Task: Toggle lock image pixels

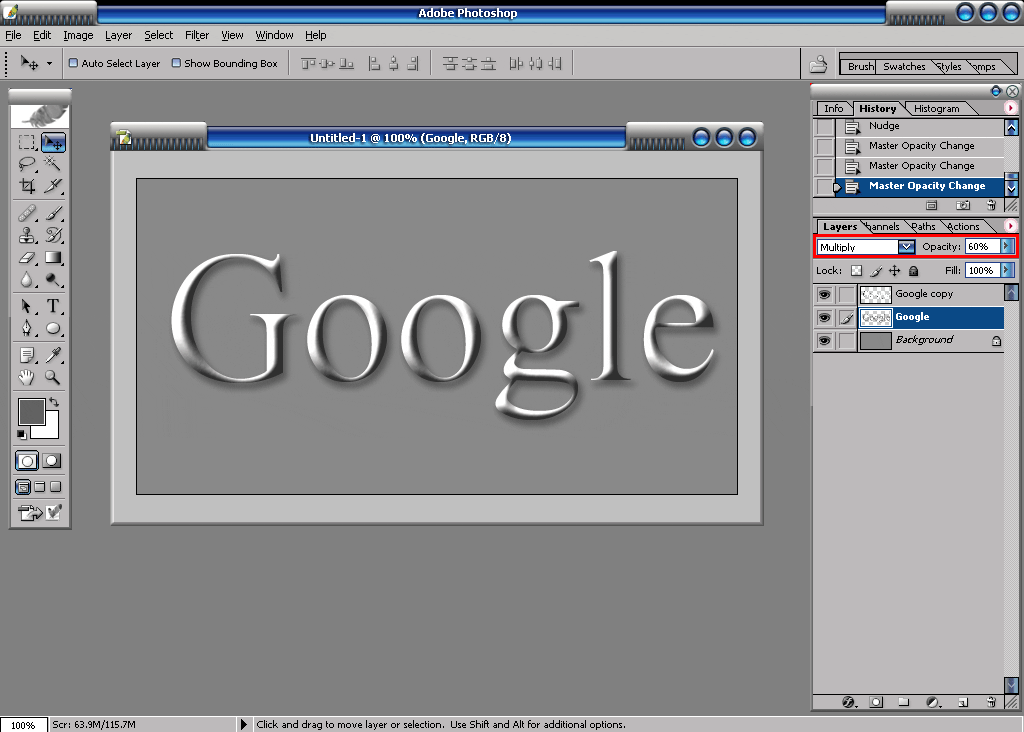Action: click(x=876, y=270)
